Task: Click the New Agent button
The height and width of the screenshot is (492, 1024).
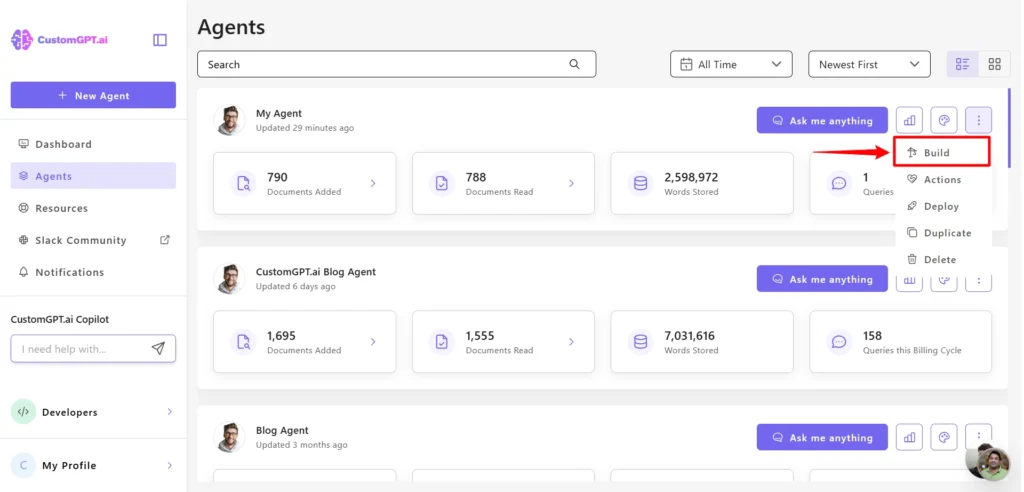Action: click(x=93, y=96)
